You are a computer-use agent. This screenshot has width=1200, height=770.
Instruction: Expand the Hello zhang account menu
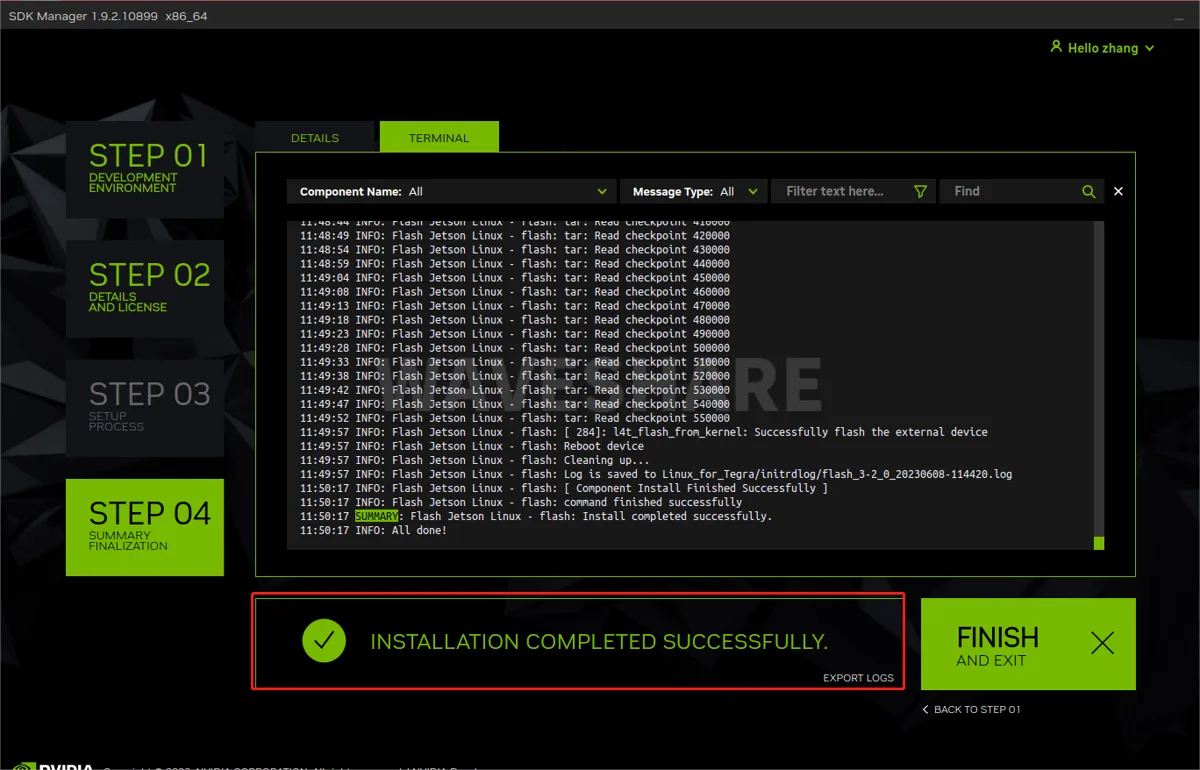click(1102, 48)
